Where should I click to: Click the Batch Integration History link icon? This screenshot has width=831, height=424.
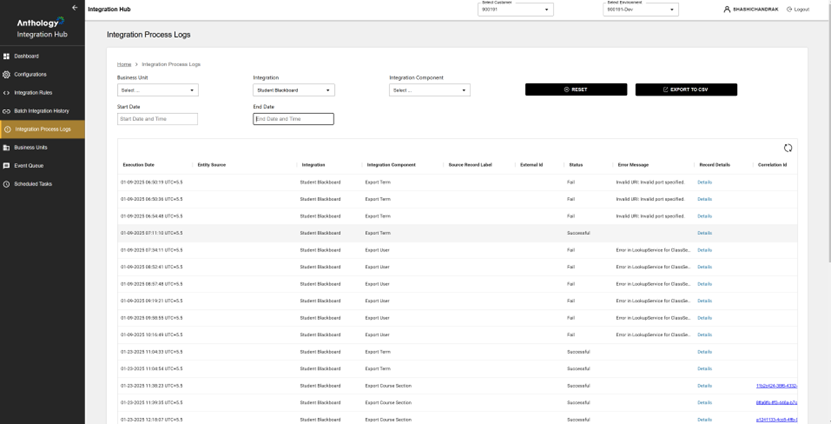click(x=6, y=111)
